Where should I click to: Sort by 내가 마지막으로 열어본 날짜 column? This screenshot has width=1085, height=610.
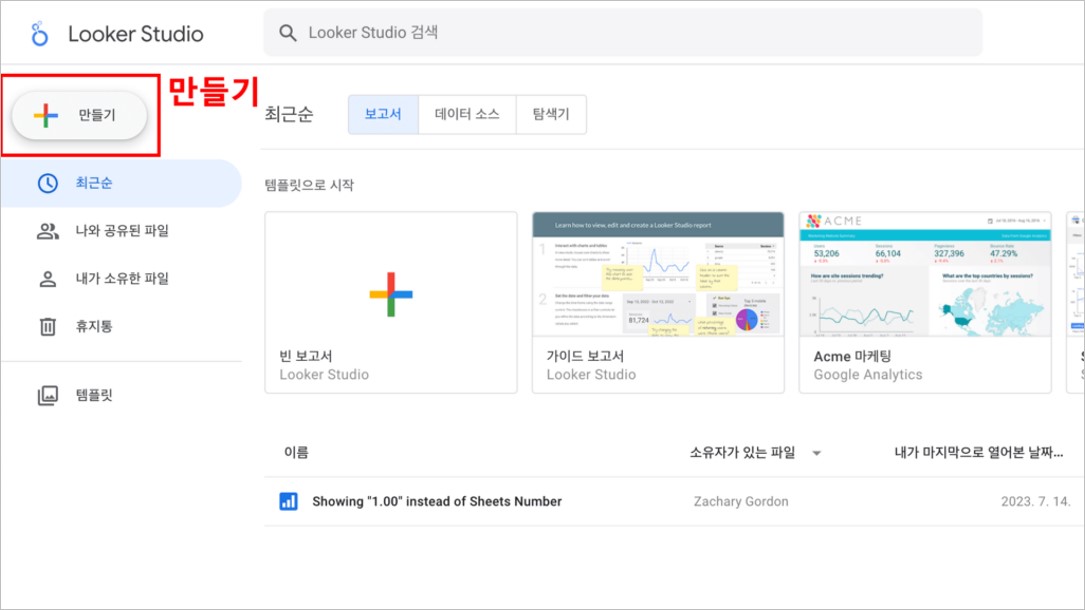pos(978,452)
